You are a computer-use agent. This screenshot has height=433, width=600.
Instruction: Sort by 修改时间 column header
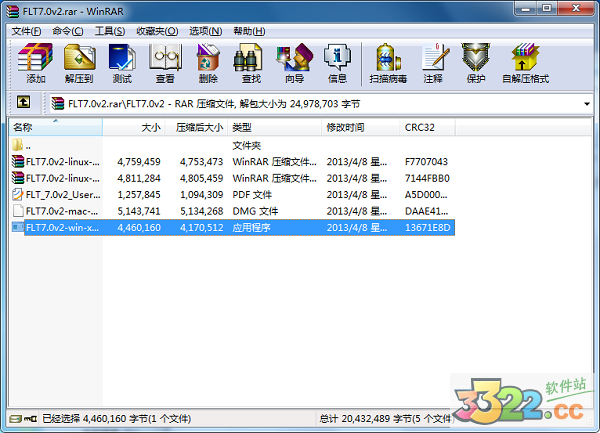(360, 127)
